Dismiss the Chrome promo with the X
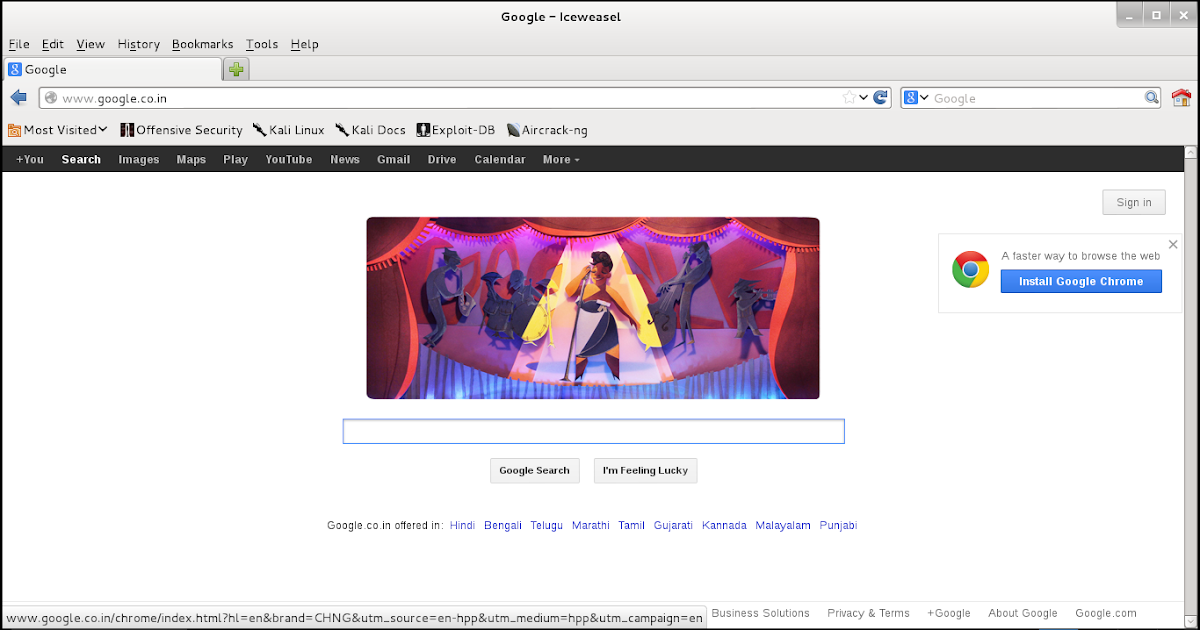Image resolution: width=1200 pixels, height=630 pixels. click(x=1173, y=244)
